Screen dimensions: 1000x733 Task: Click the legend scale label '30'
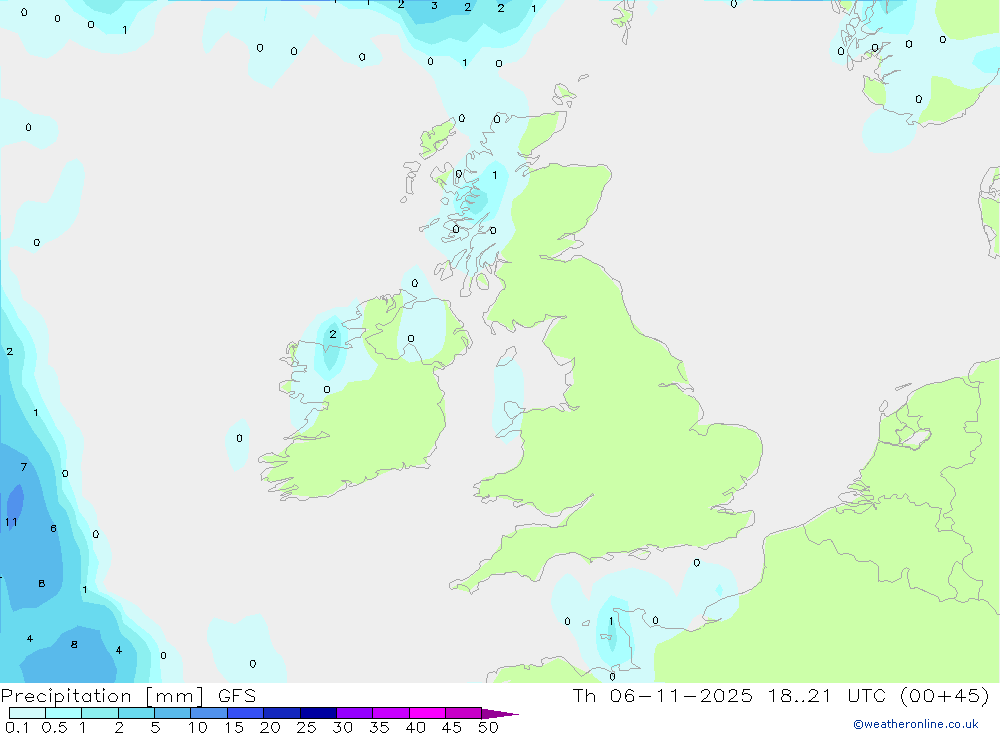point(343,727)
